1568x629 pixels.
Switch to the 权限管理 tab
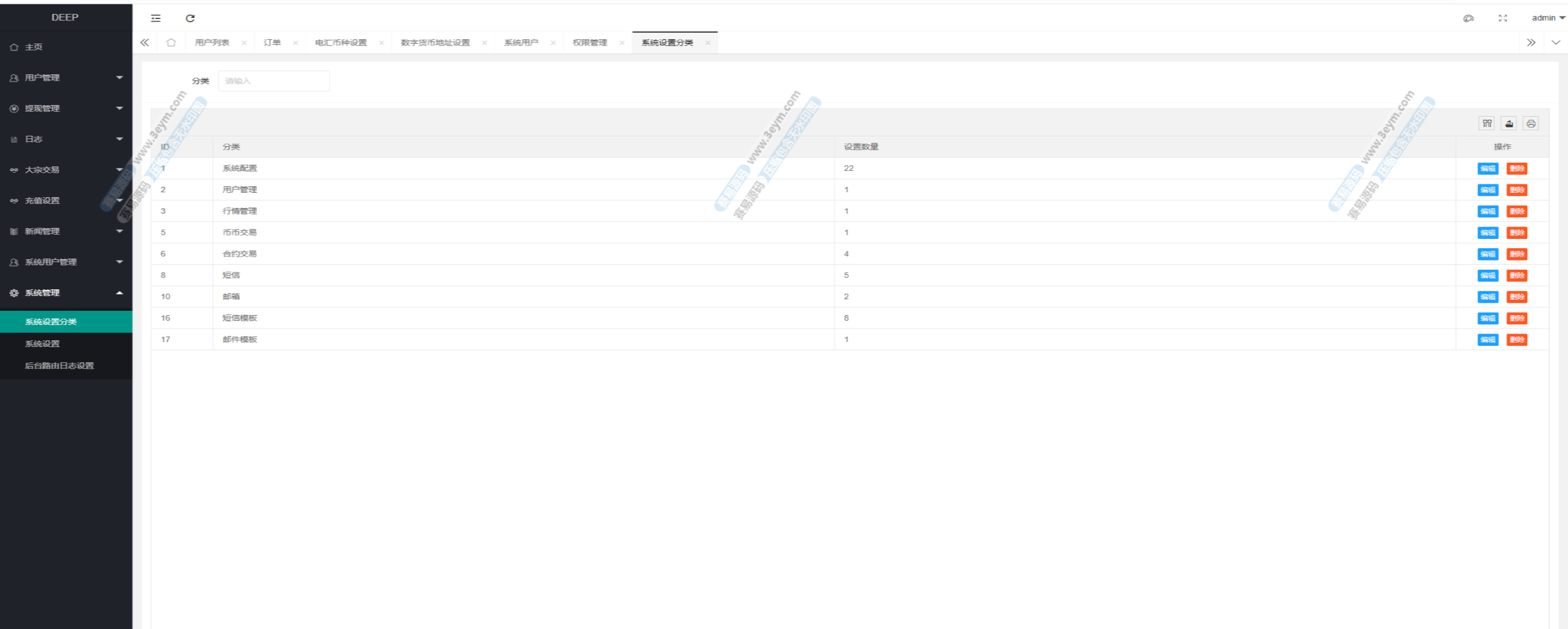589,42
